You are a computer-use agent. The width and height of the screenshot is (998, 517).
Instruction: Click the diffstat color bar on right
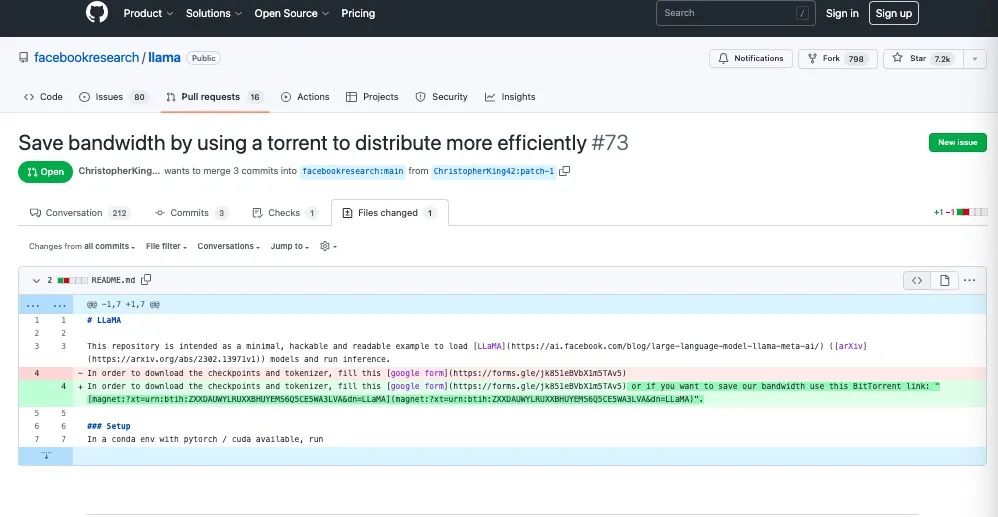coord(971,213)
